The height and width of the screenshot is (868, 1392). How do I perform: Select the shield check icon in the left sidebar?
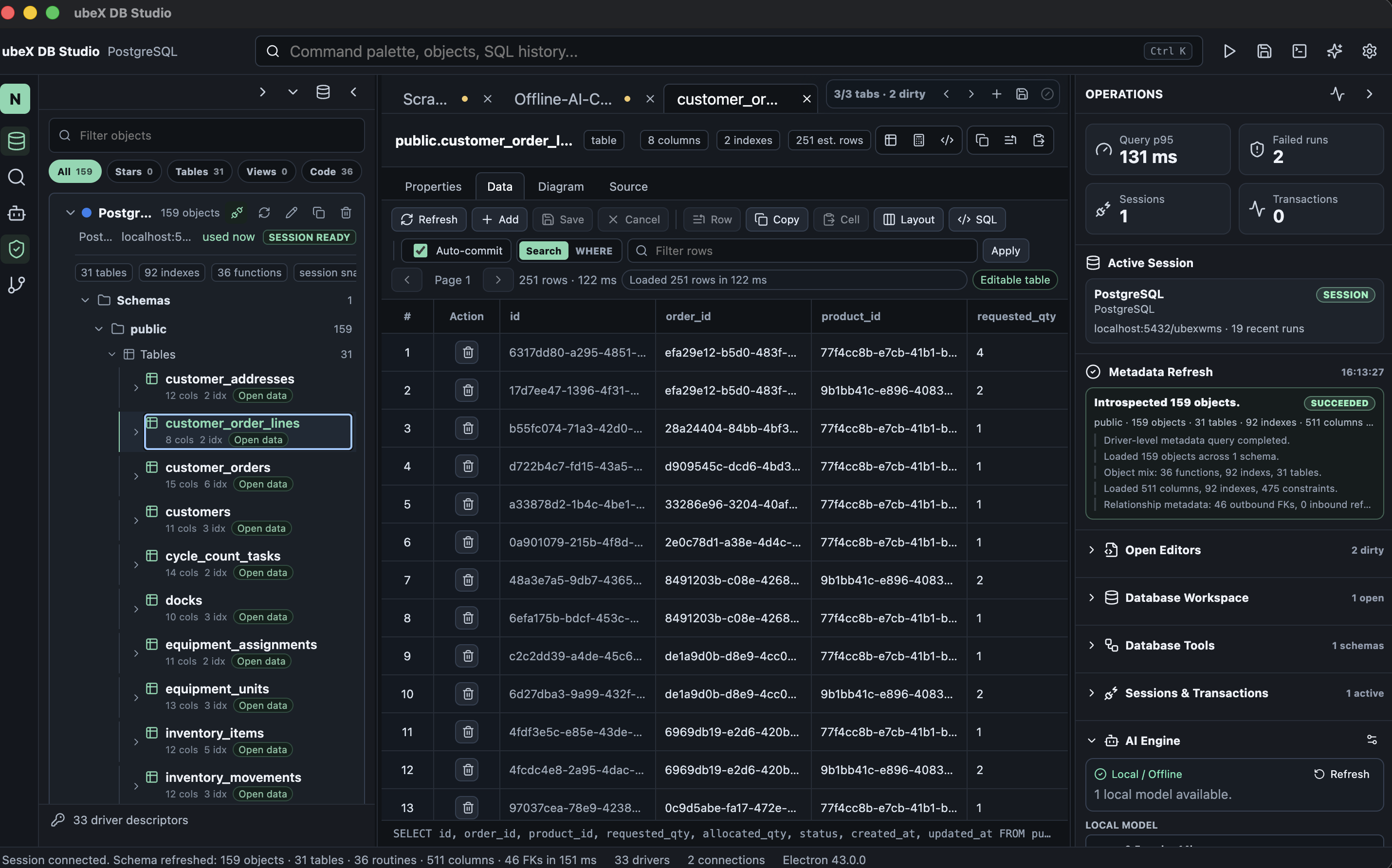tap(16, 249)
